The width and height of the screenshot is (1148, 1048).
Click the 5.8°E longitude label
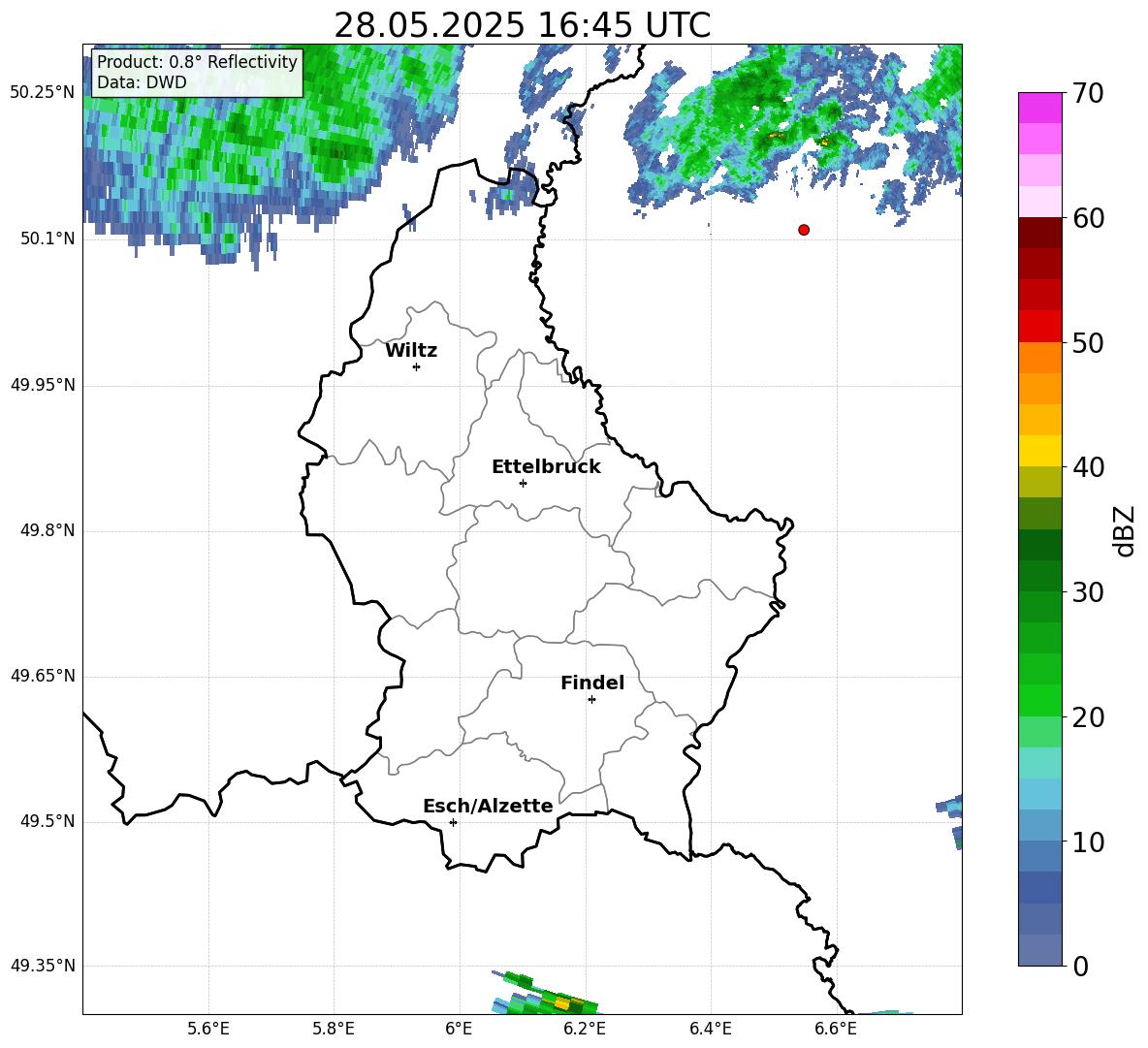coord(334,1030)
